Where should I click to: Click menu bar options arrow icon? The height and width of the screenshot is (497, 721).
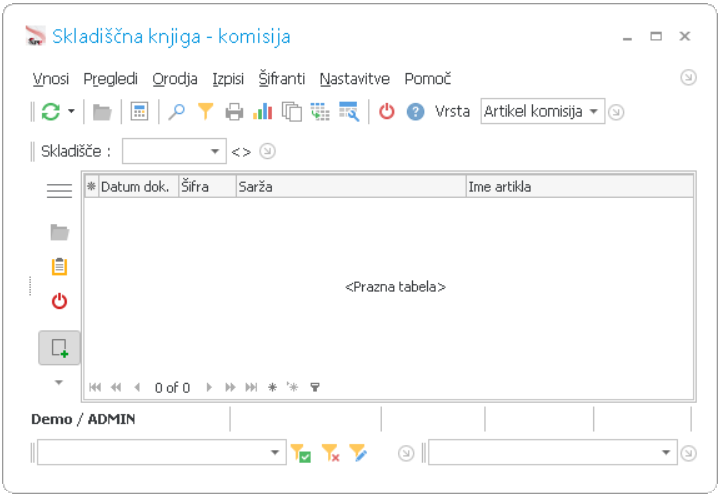coord(688,77)
